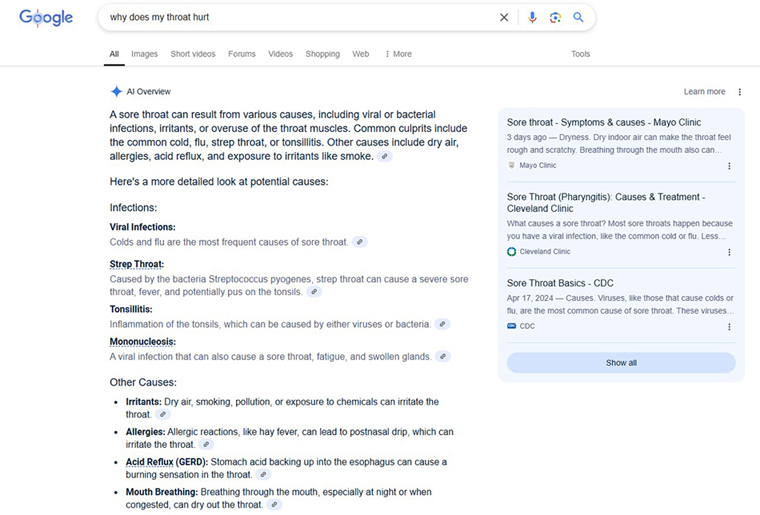Open AI Overview three-dot options menu

tap(740, 92)
